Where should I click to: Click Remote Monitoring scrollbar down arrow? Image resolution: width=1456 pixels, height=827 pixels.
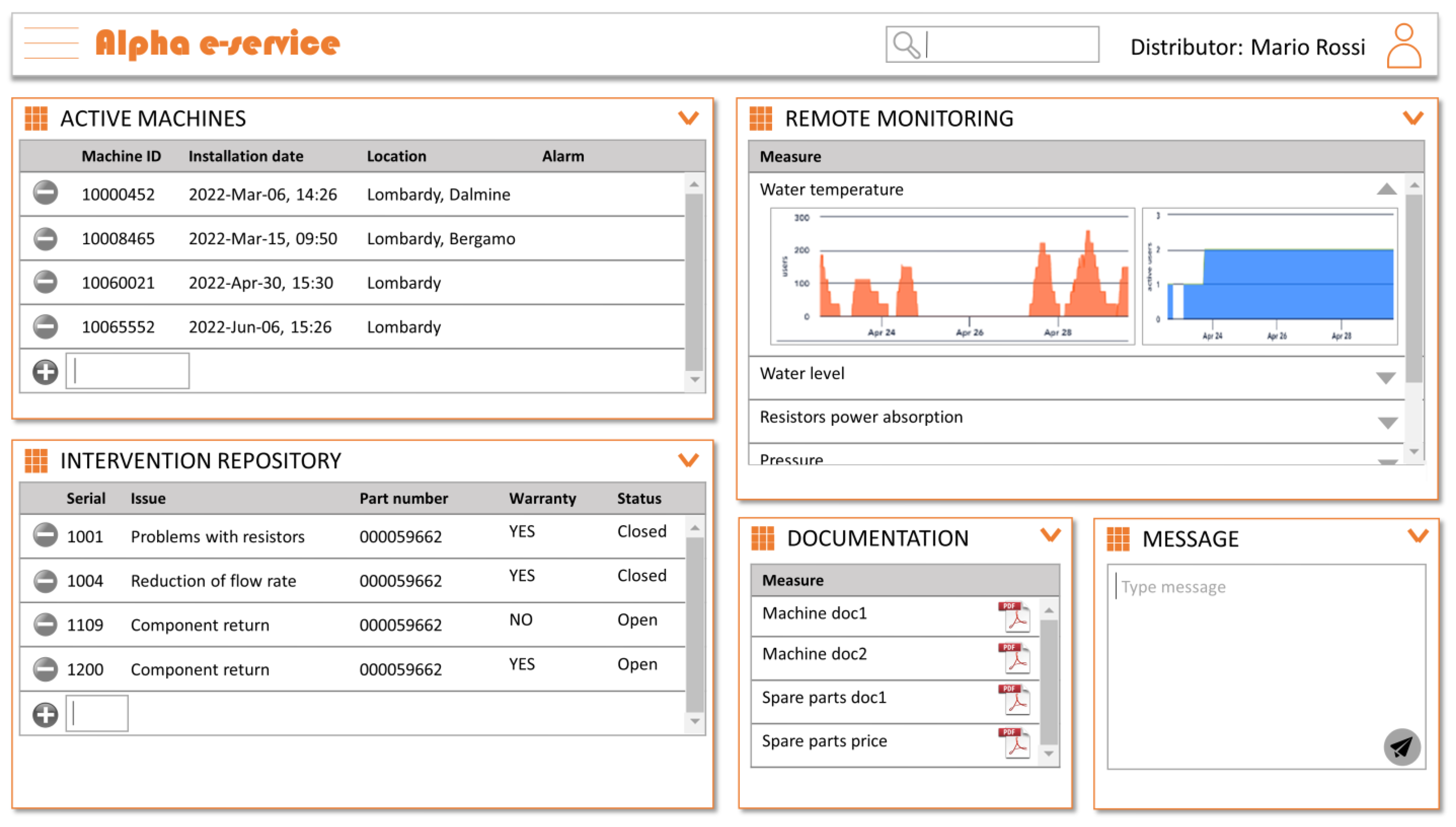[x=1414, y=452]
